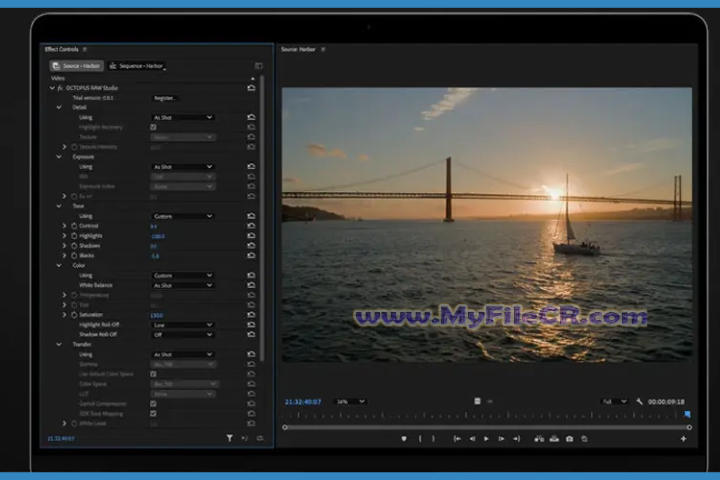
Task: Reset the Contrast parameter
Action: click(x=251, y=226)
